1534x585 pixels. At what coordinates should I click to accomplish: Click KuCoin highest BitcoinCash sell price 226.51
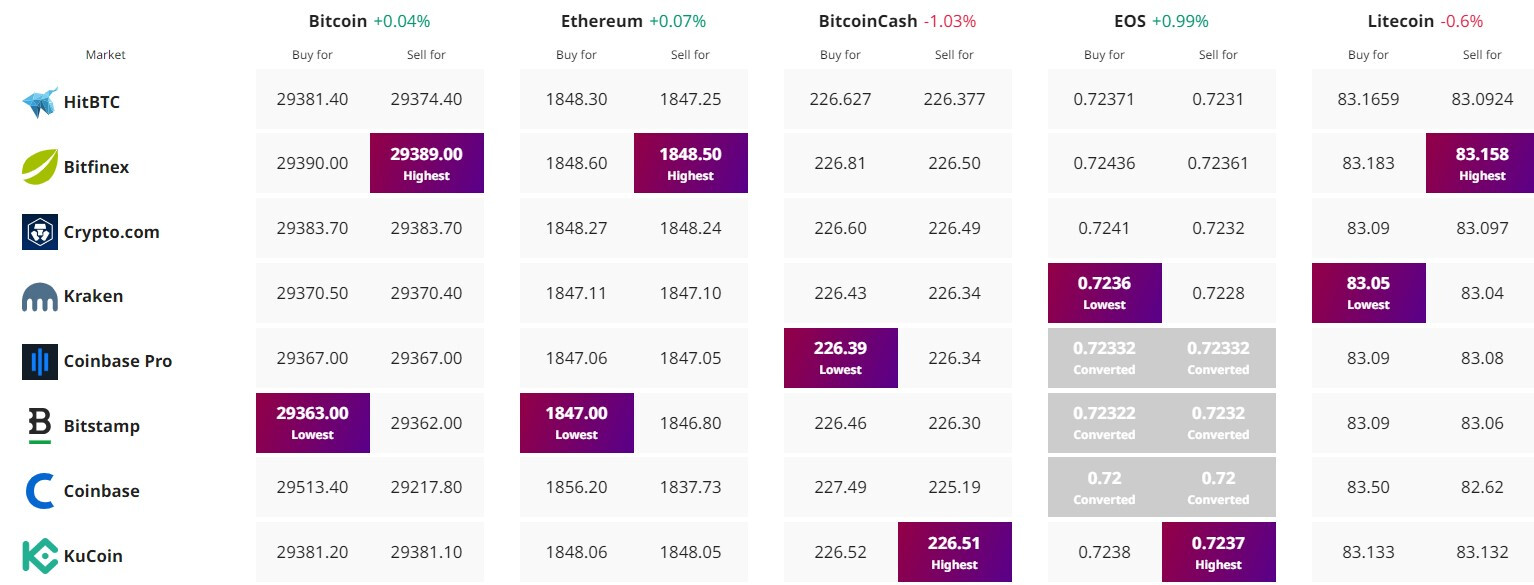tap(954, 552)
